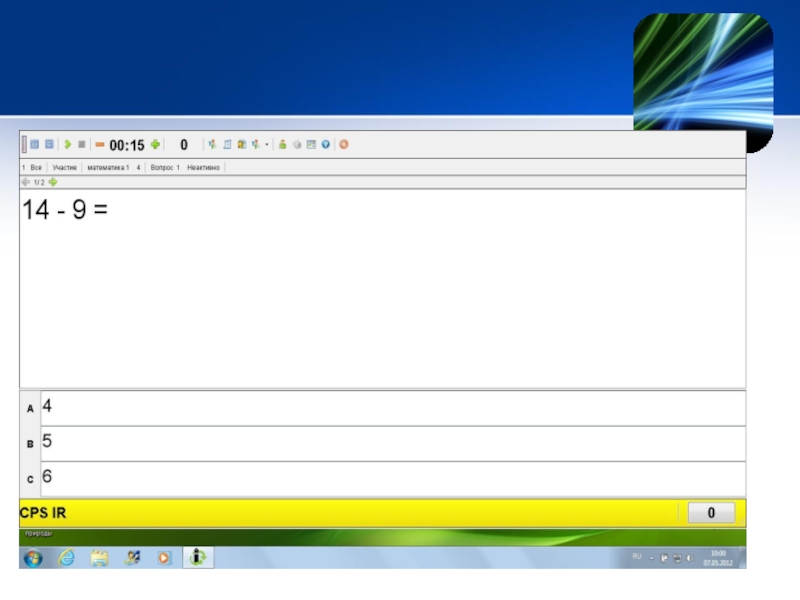Click the fourth taskbar application icon
This screenshot has width=800, height=600.
pyautogui.click(x=132, y=558)
